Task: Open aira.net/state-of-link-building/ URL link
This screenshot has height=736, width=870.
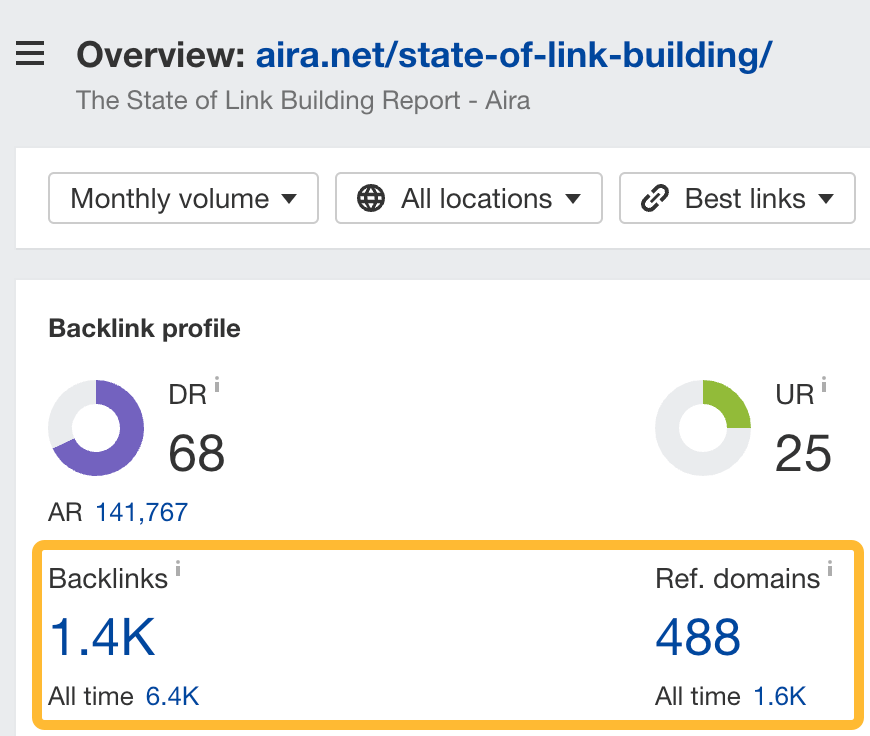Action: (x=514, y=56)
